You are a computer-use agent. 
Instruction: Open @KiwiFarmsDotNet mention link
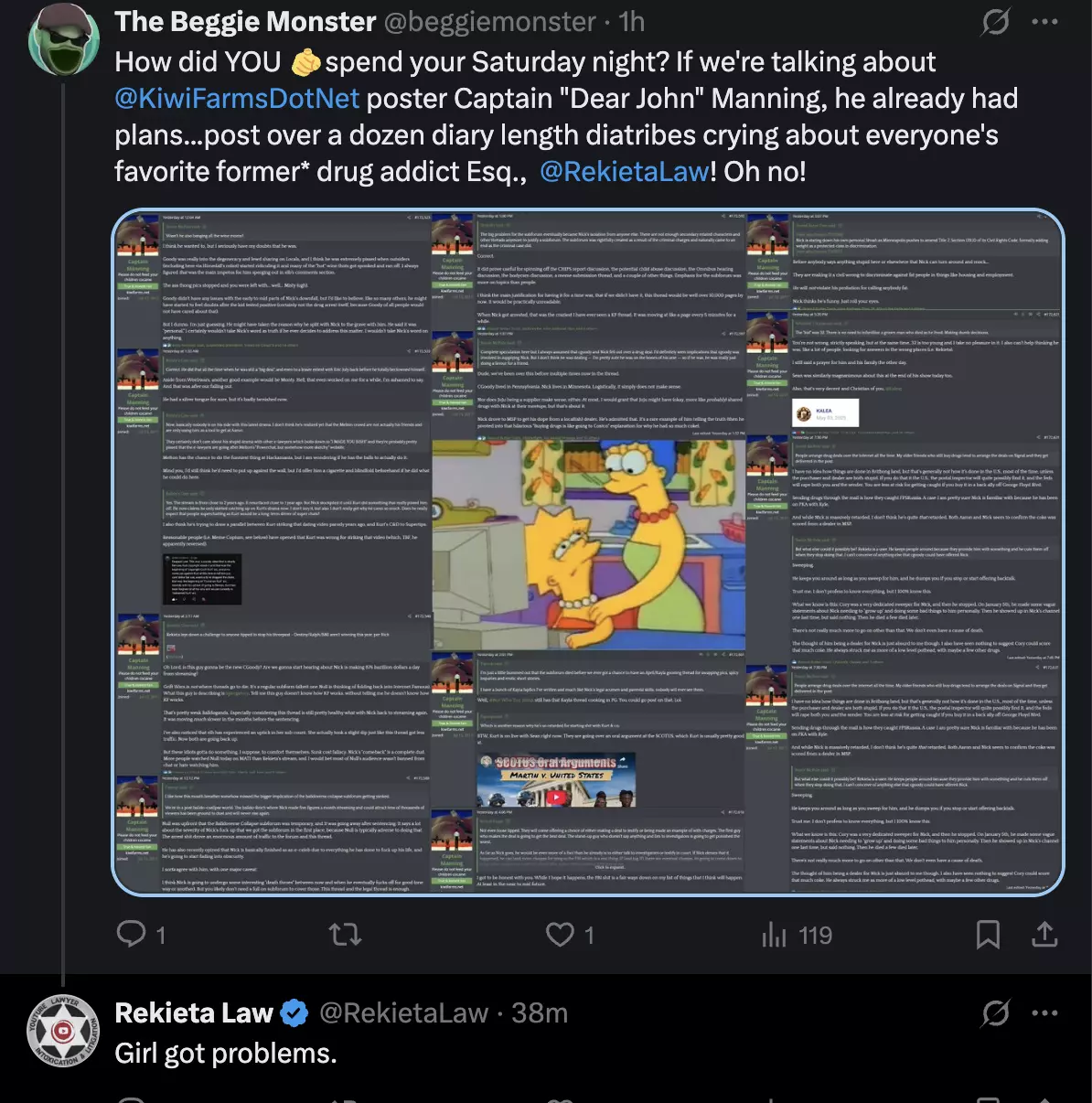237,98
